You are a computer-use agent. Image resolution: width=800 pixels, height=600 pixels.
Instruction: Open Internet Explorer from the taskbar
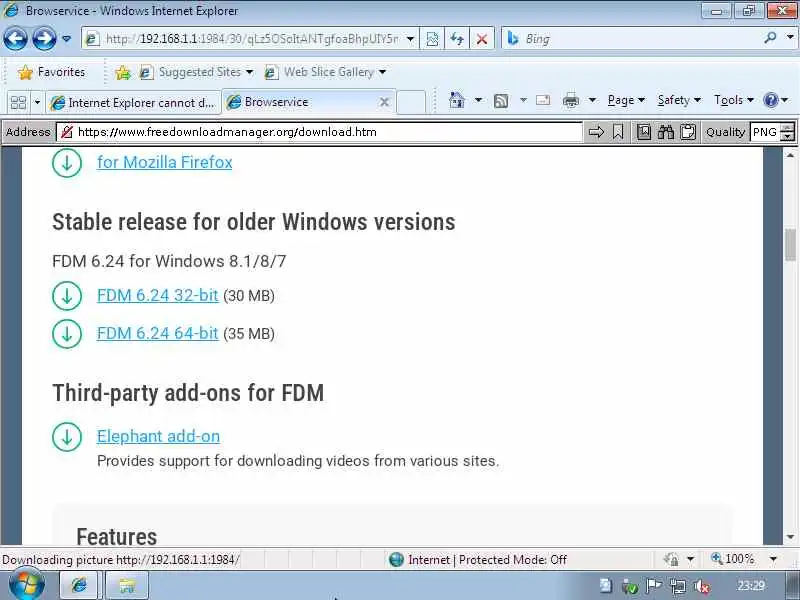[x=80, y=585]
